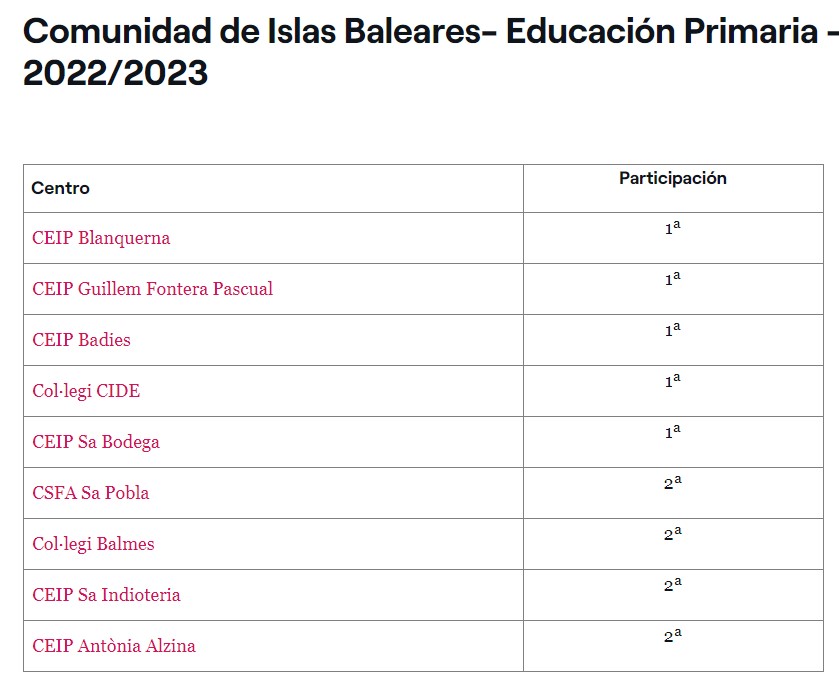Viewport: 839px width, 689px height.
Task: Click the Participación column header
Action: (673, 178)
